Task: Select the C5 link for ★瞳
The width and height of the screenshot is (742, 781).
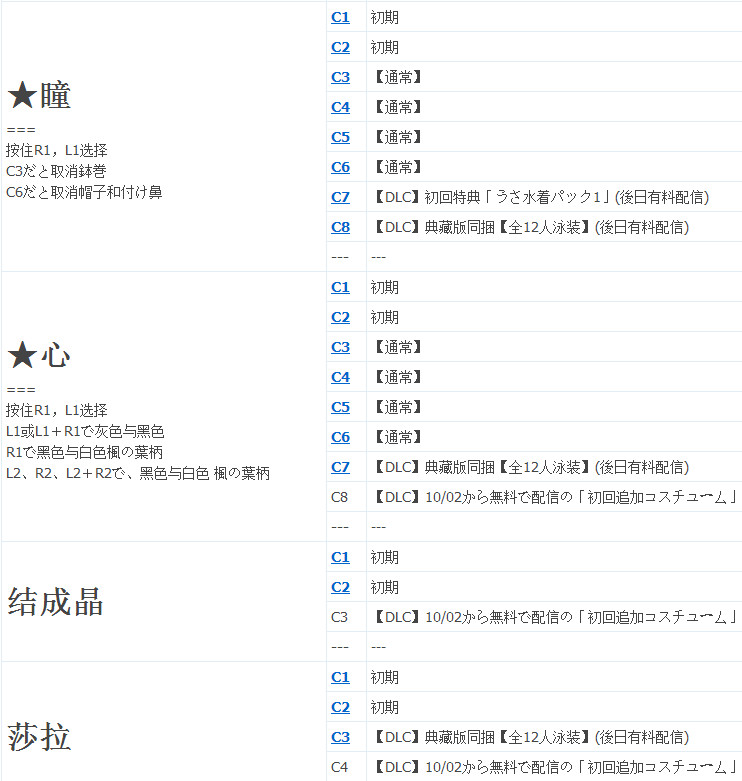Action: (340, 137)
